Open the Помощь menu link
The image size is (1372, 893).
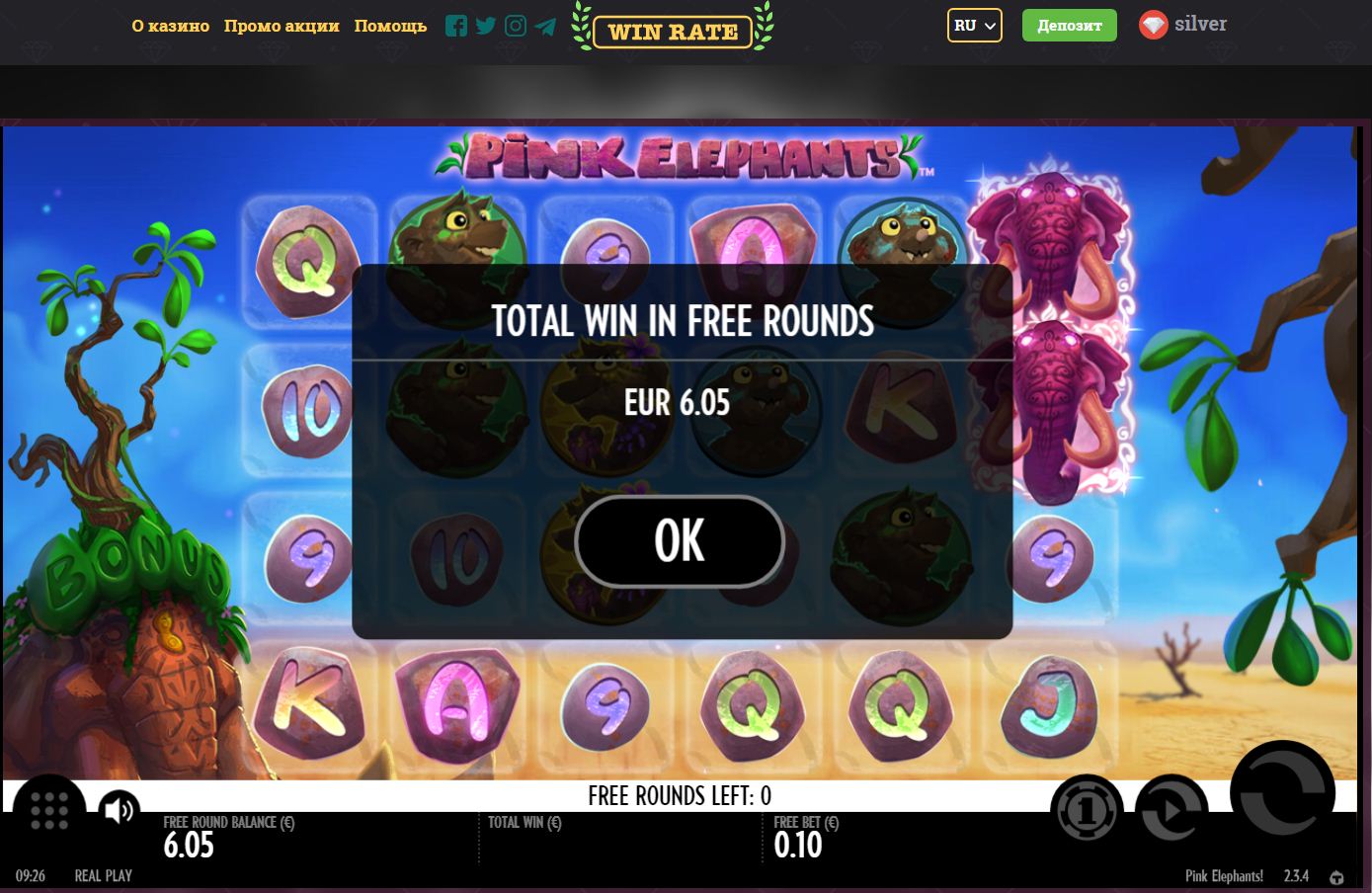click(390, 26)
